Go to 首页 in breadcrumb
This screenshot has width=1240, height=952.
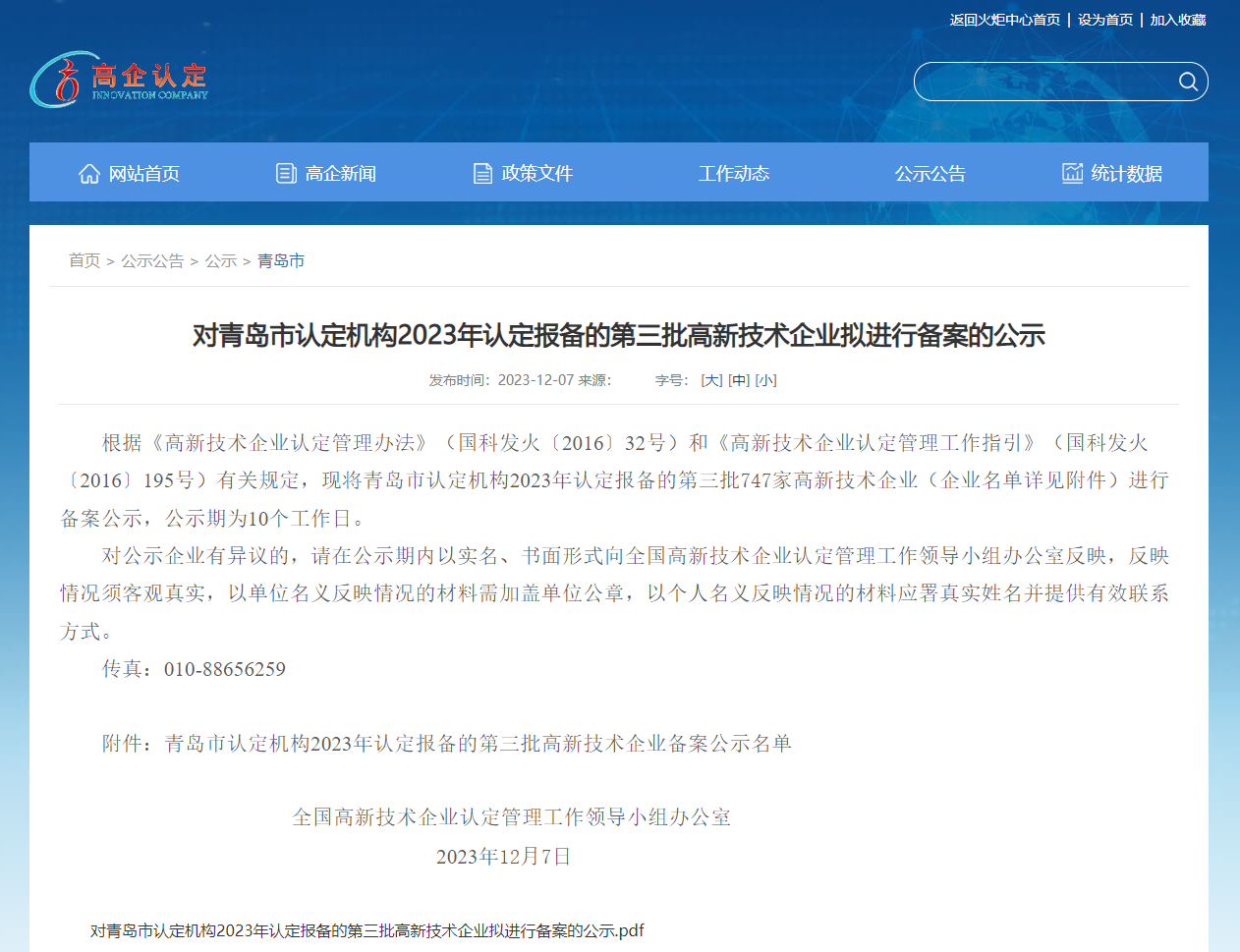point(85,260)
